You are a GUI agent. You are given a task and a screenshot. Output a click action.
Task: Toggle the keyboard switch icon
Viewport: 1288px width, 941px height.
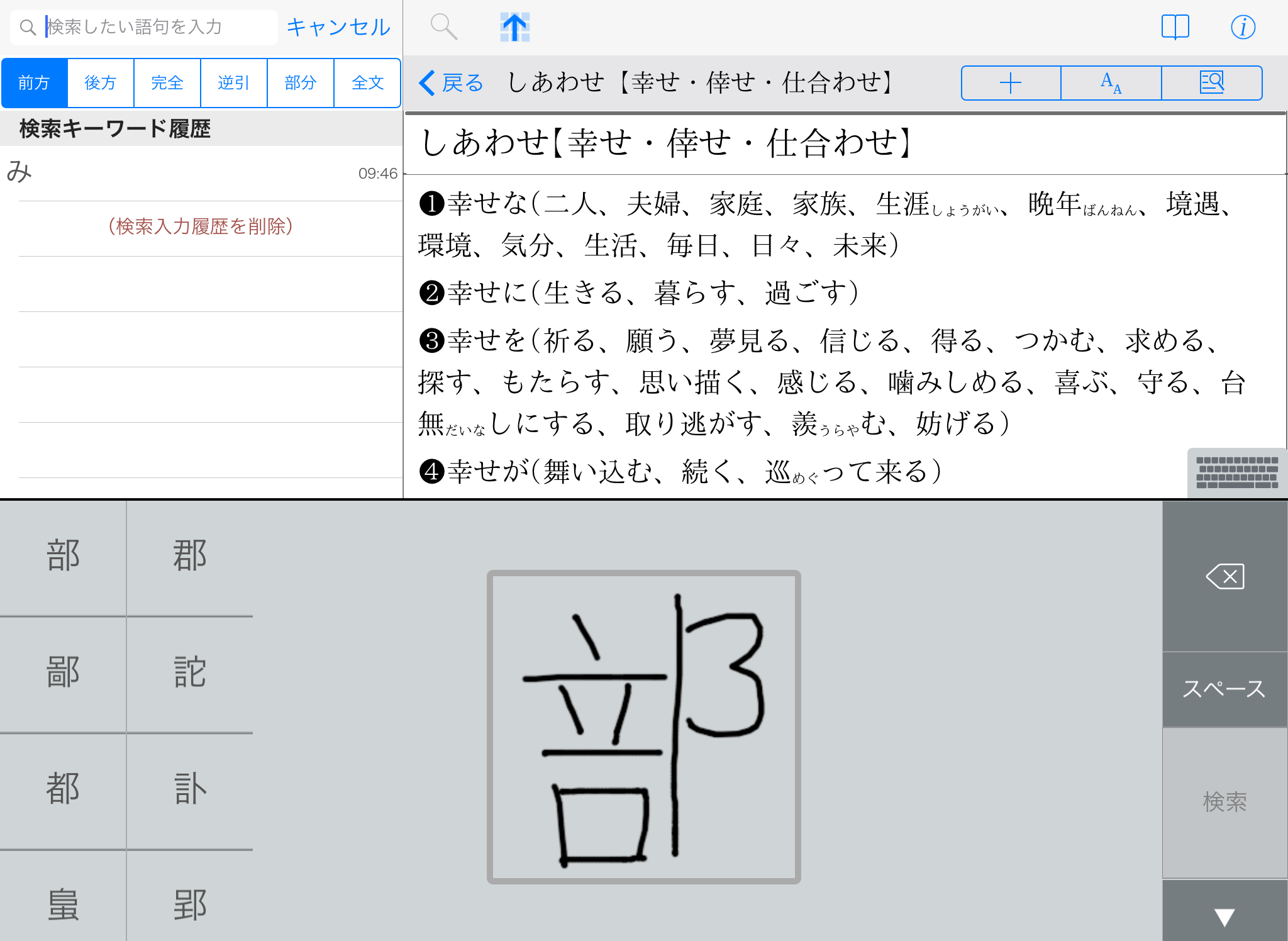(1236, 473)
